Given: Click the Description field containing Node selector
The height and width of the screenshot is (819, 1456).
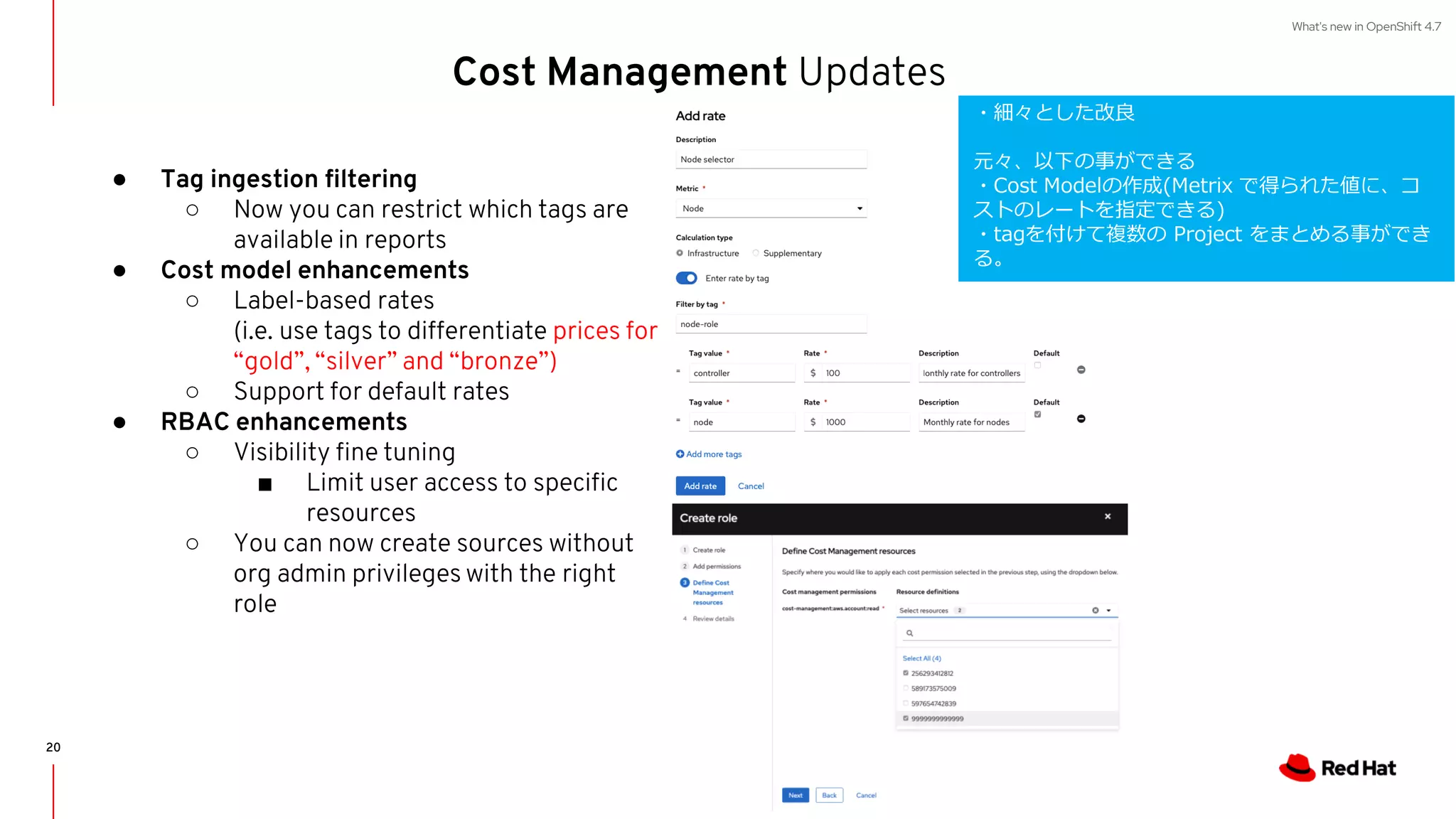Looking at the screenshot, I should [x=771, y=159].
